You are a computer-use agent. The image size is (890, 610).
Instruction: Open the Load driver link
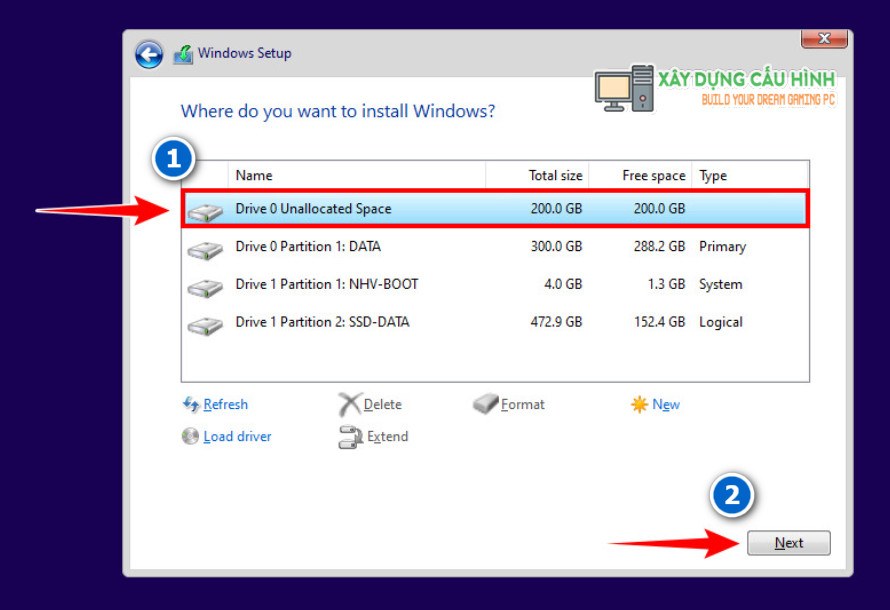237,436
